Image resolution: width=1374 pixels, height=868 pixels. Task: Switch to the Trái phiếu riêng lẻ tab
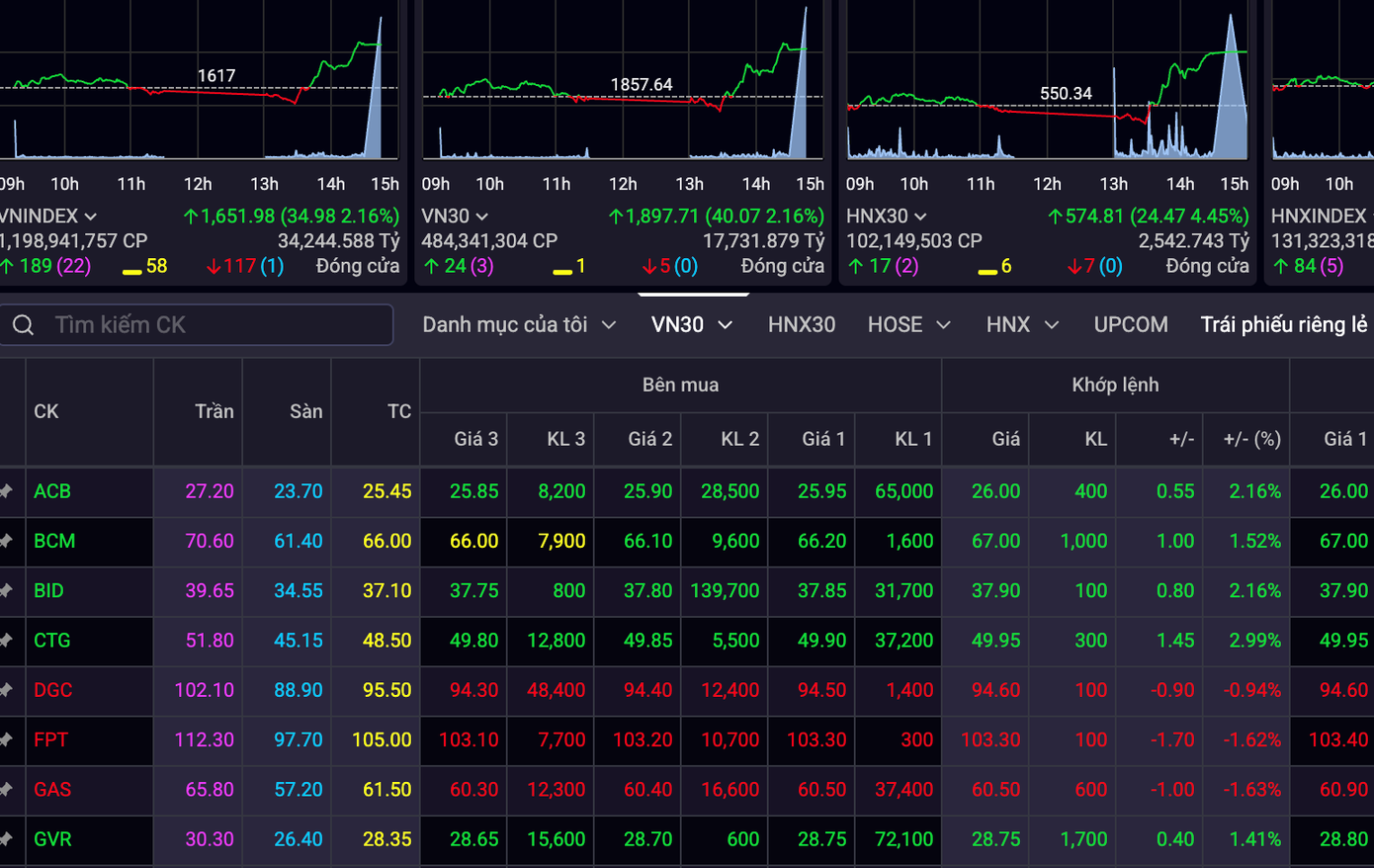tap(1283, 325)
